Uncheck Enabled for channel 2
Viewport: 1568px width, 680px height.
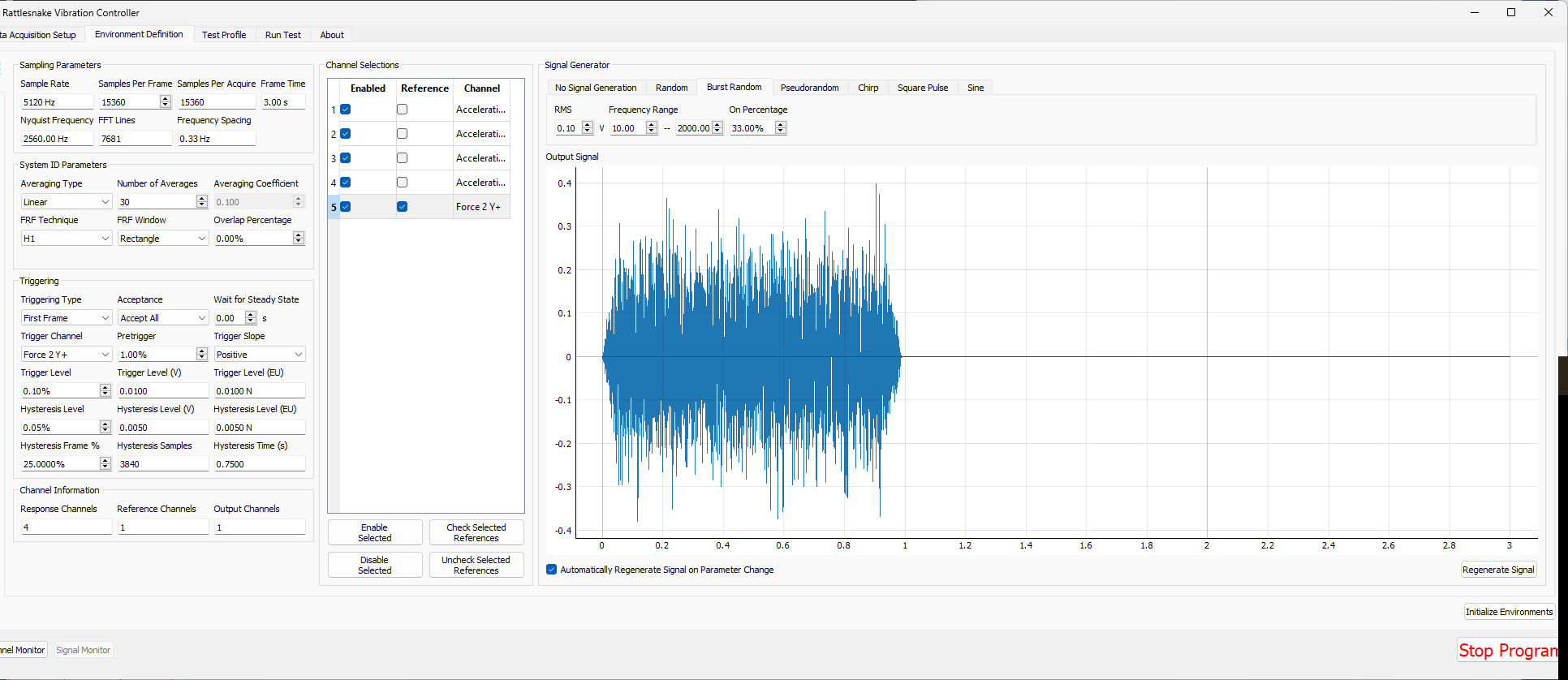tap(346, 134)
